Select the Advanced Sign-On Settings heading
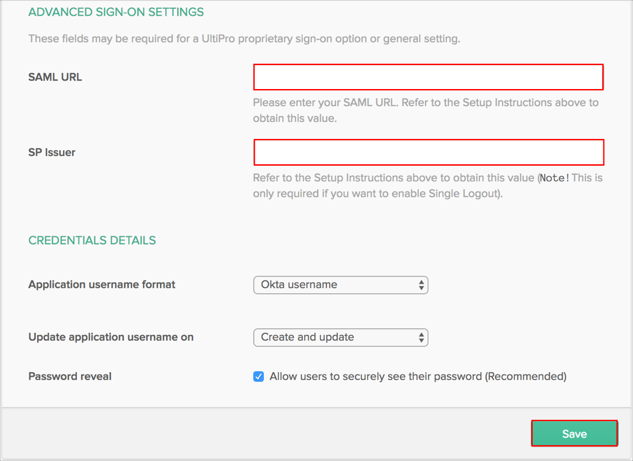This screenshot has height=461, width=633. pyautogui.click(x=116, y=12)
